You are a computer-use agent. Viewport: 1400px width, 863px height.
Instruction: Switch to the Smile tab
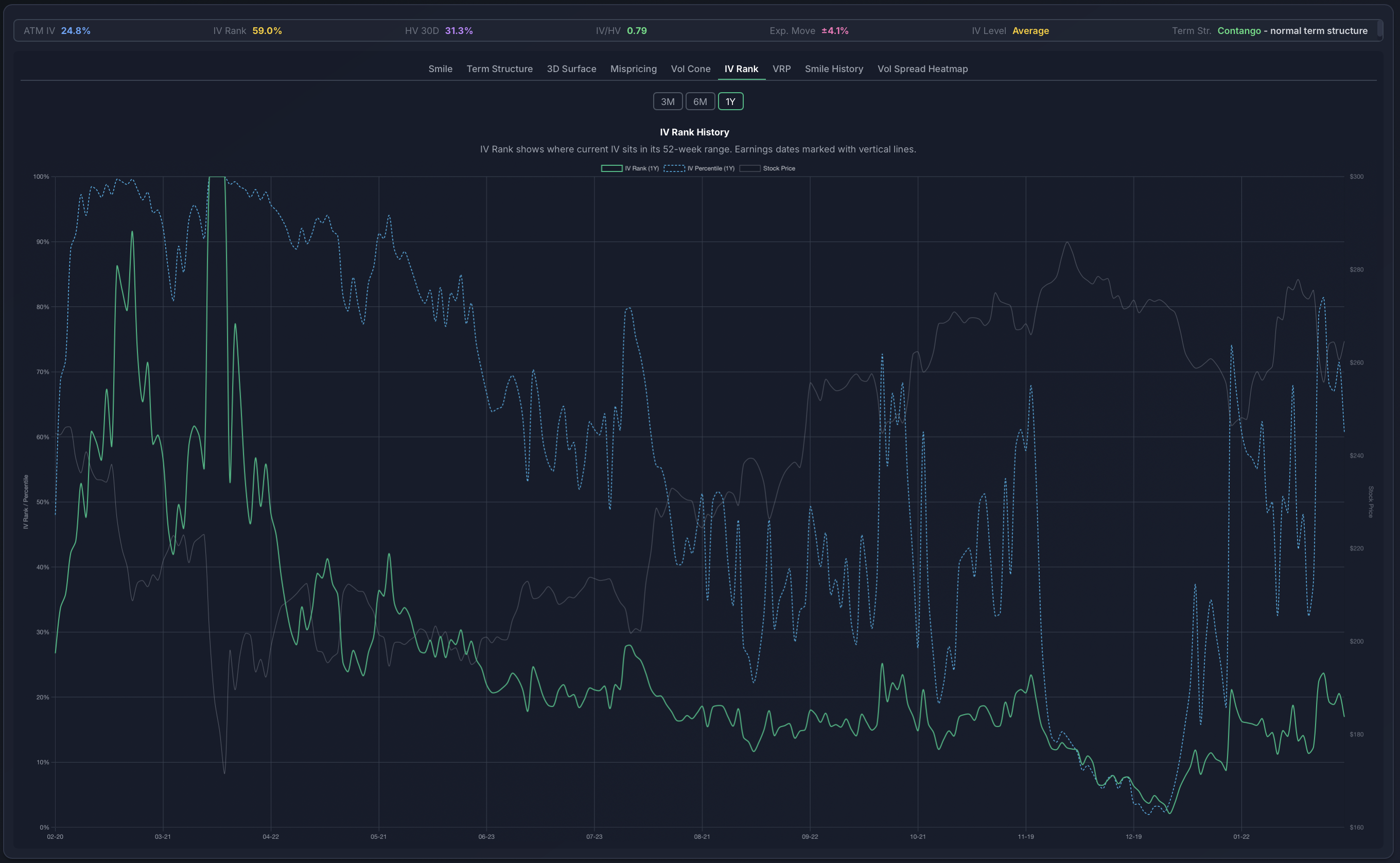[440, 69]
